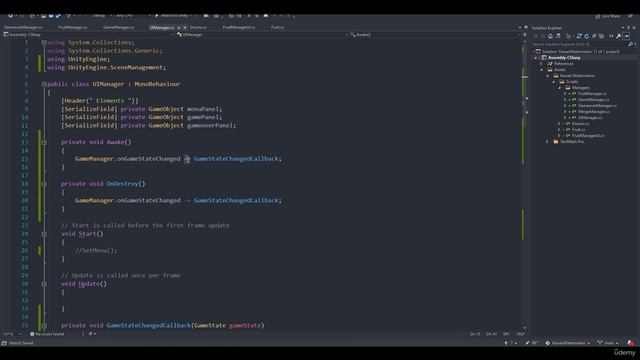Close the UIManager.cs tab
Viewport: 640px width, 360px height.
click(x=185, y=27)
